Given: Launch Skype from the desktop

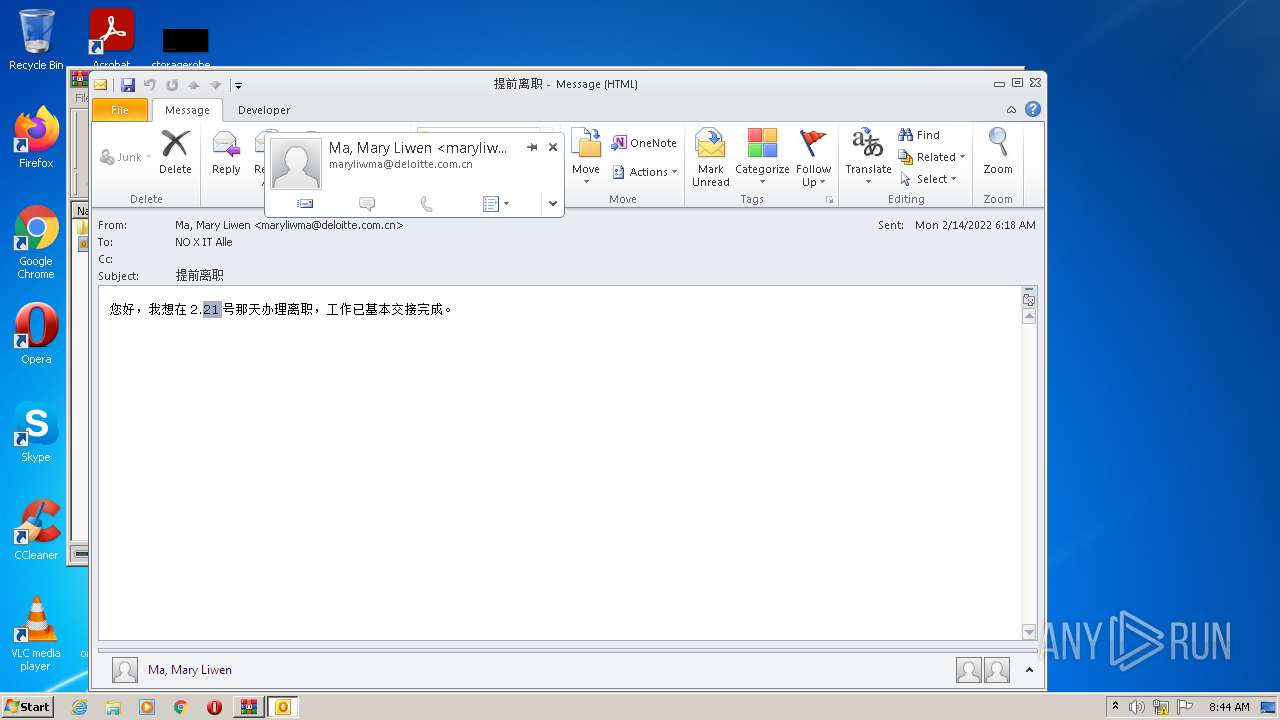Looking at the screenshot, I should tap(36, 432).
